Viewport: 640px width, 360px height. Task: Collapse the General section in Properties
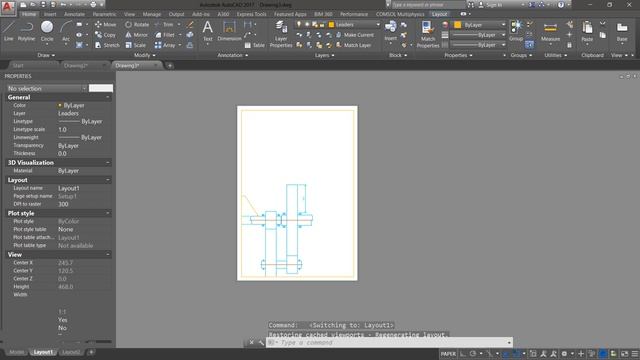108,97
